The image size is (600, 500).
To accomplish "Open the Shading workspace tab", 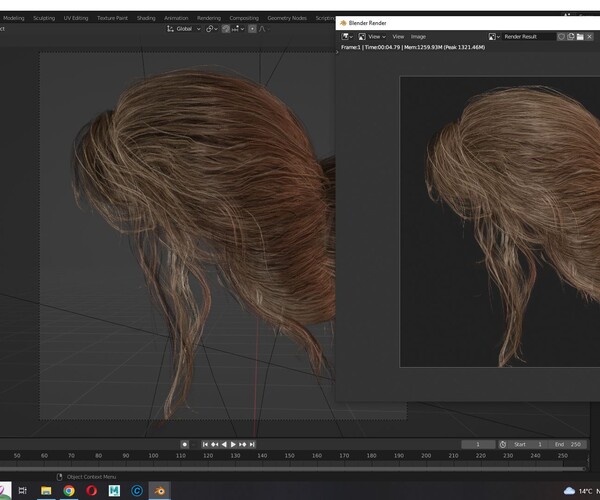I will pos(146,18).
